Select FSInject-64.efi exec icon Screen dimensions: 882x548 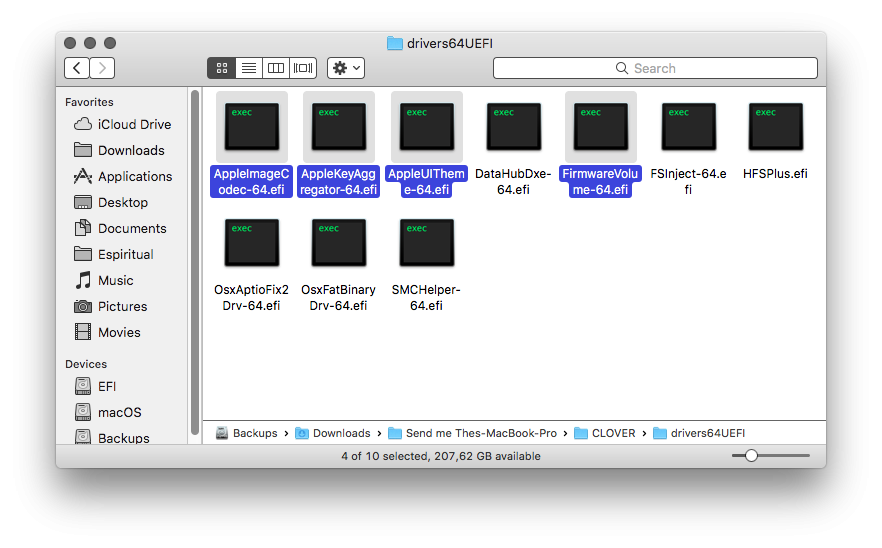coord(688,127)
